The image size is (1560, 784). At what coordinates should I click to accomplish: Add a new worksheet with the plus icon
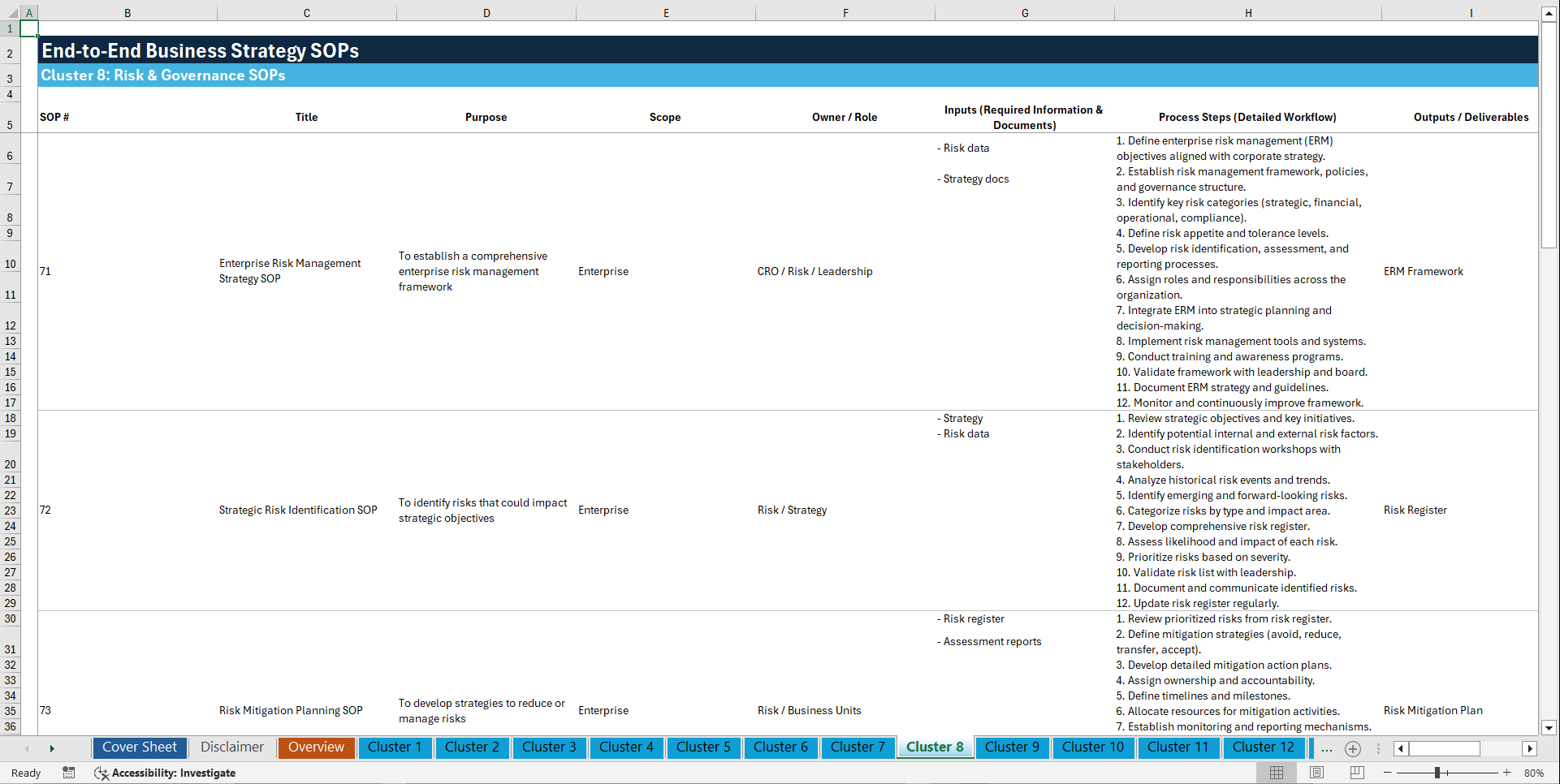[1353, 748]
